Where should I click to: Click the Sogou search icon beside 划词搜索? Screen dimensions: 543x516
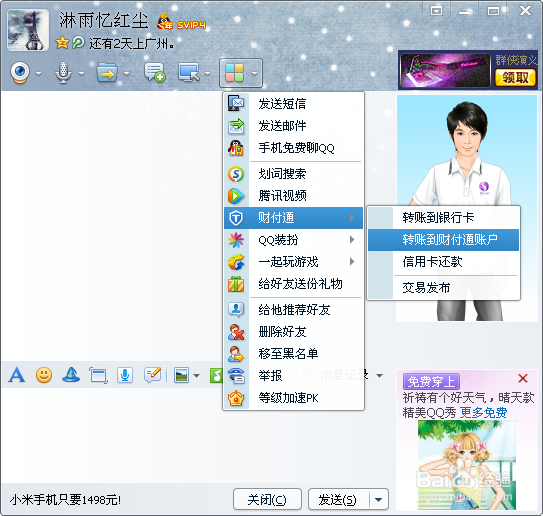236,174
